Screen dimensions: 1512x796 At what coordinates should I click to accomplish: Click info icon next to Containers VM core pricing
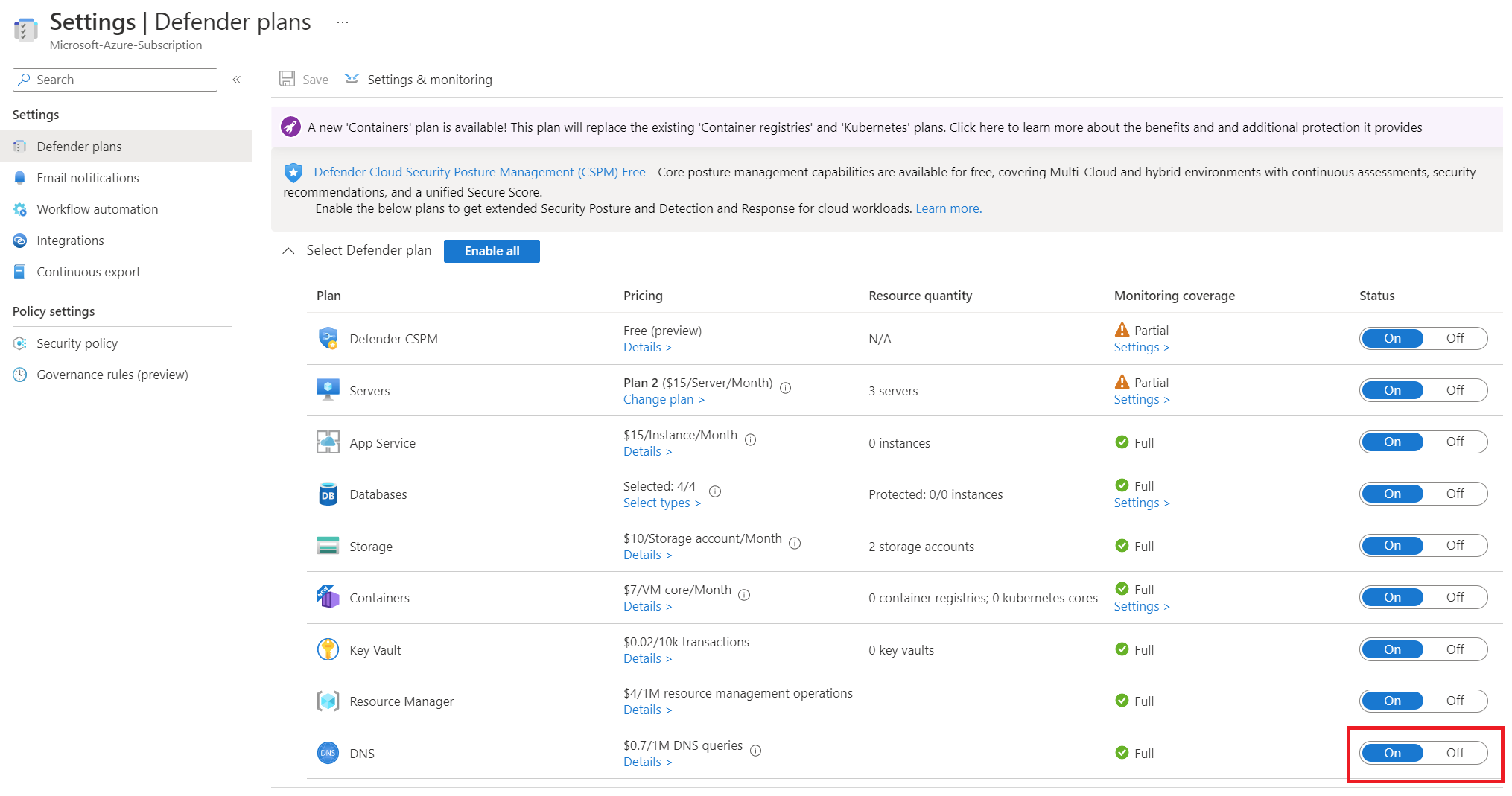[744, 595]
